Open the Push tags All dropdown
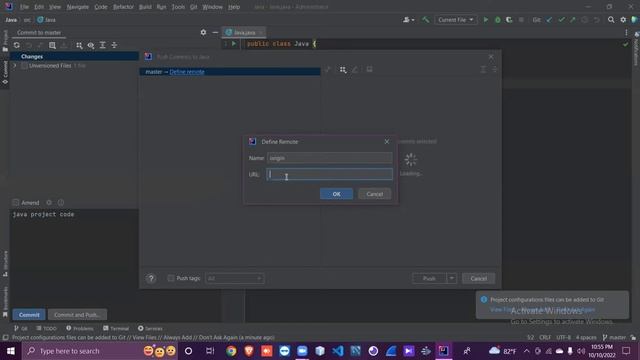640x360 pixels. coord(235,278)
